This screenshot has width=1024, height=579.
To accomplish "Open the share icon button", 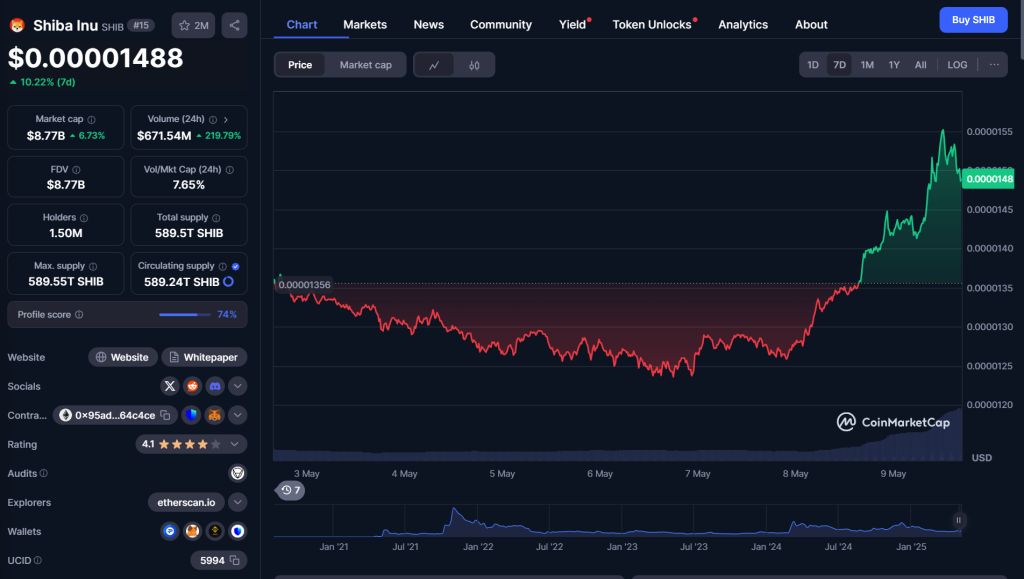I will 234,25.
